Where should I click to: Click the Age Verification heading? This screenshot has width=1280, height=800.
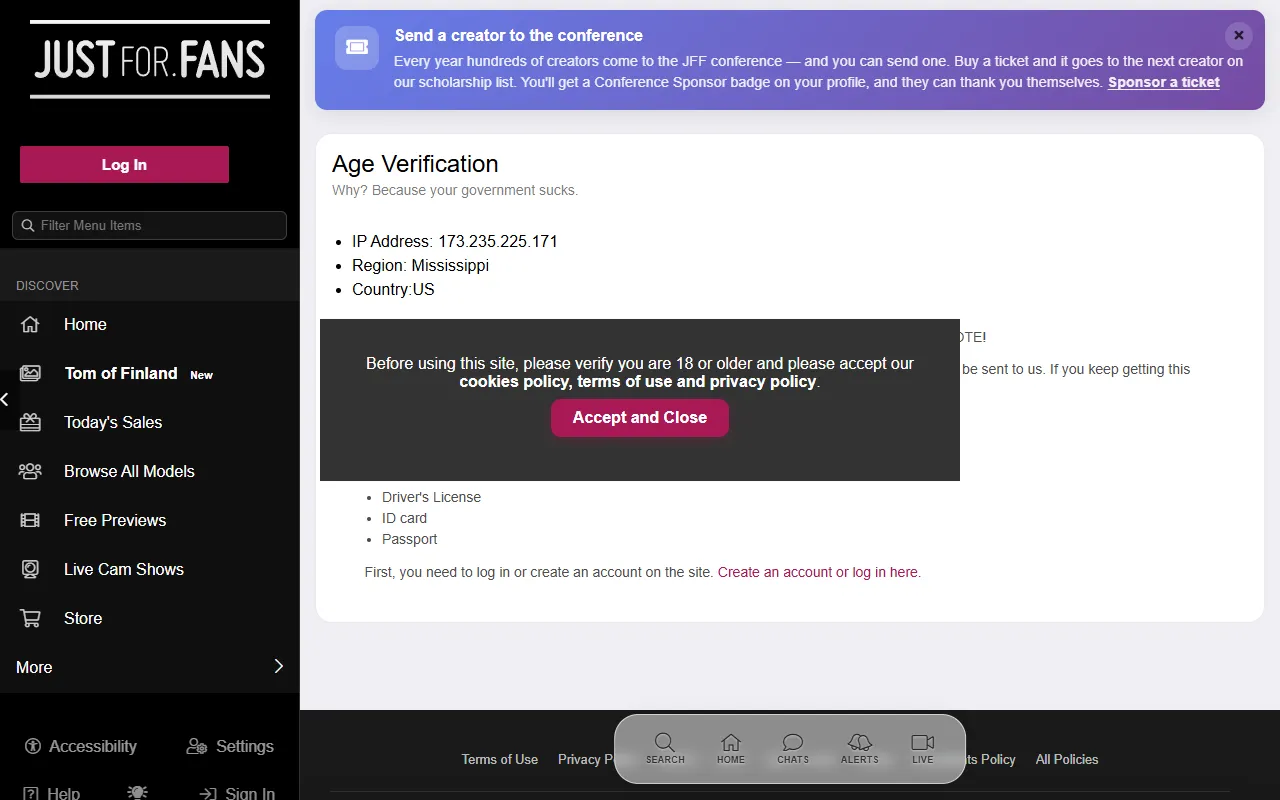pos(415,164)
